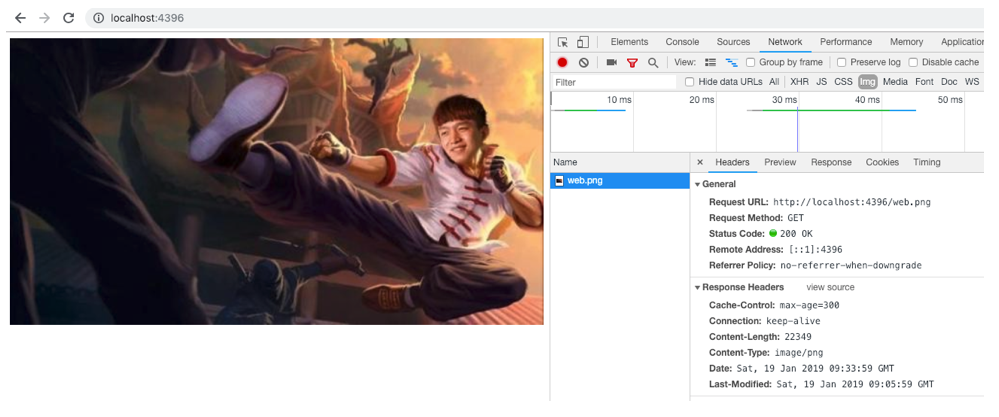Open the Elements panel tab
Screen dimensions: 999x417
click(x=629, y=42)
